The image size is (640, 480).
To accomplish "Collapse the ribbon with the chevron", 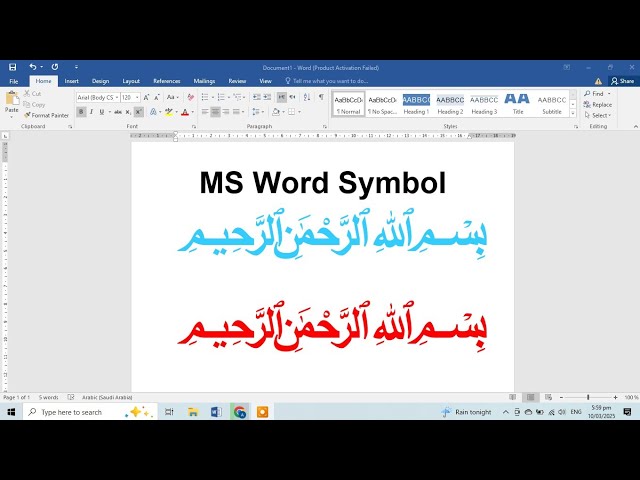I will tap(636, 127).
